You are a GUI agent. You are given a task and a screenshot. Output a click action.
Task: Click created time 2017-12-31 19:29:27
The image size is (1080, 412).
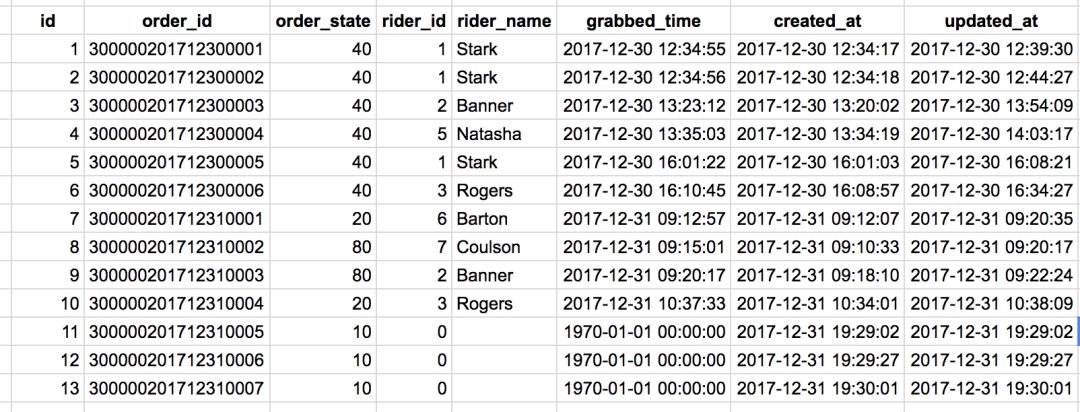point(818,360)
